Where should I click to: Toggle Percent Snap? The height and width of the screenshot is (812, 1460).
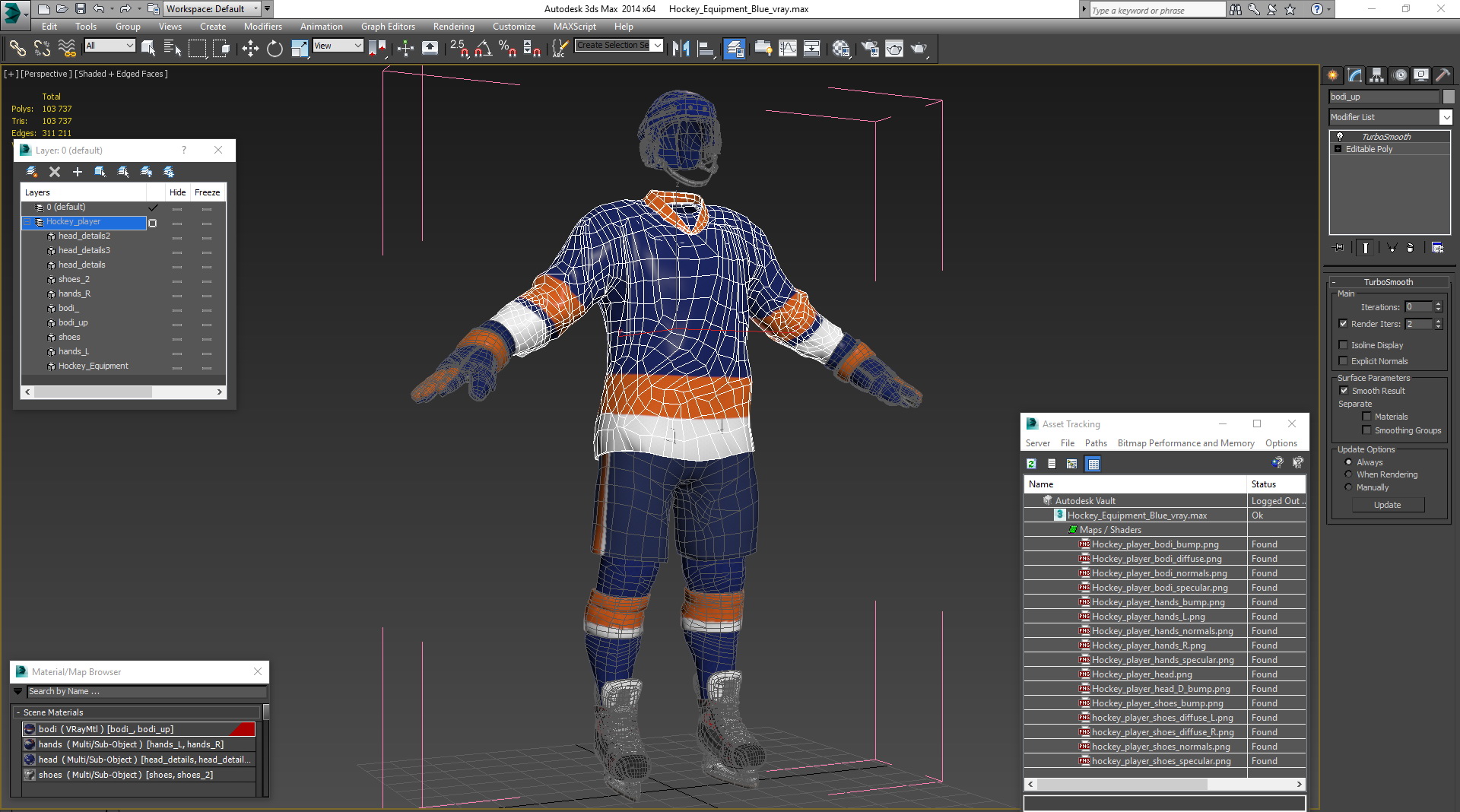508,49
